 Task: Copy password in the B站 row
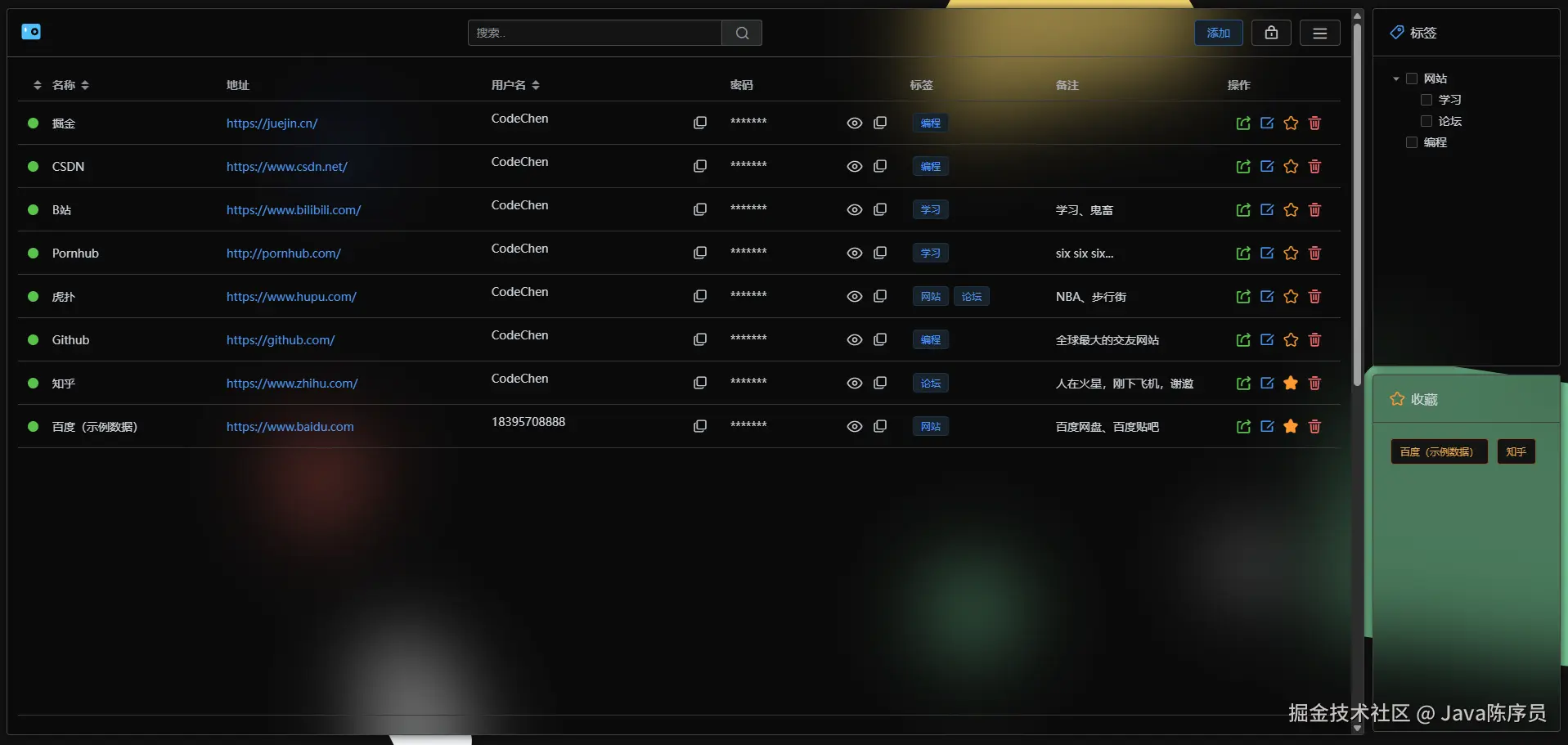pyautogui.click(x=880, y=209)
